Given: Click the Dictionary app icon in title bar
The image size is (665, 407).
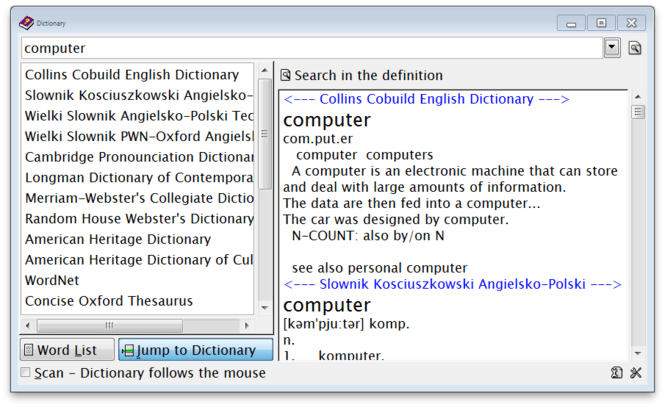Looking at the screenshot, I should pos(26,22).
